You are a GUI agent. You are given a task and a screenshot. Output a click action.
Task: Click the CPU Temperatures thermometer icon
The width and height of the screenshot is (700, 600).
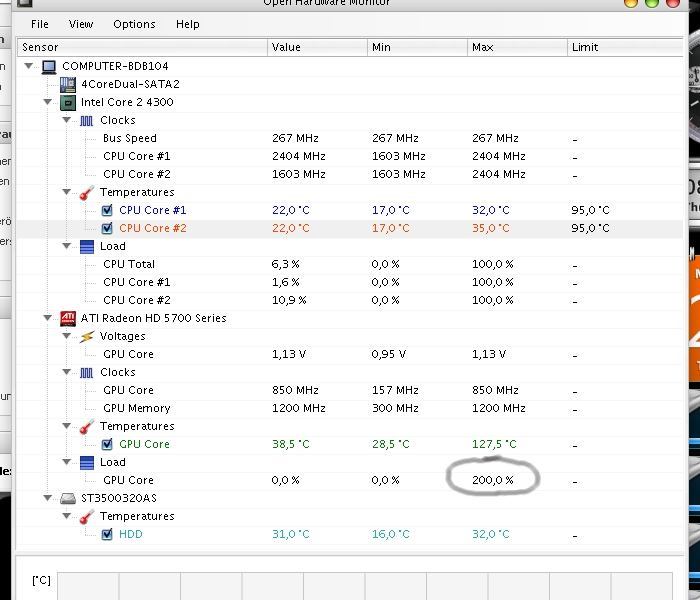87,192
